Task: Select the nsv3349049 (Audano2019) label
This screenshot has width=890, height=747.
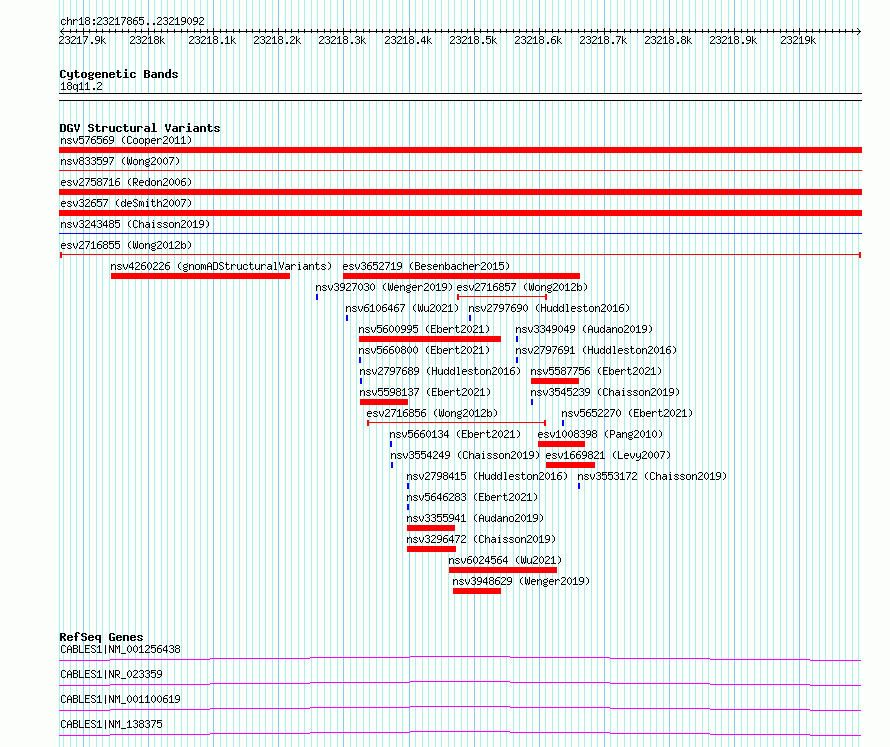Action: [x=584, y=329]
